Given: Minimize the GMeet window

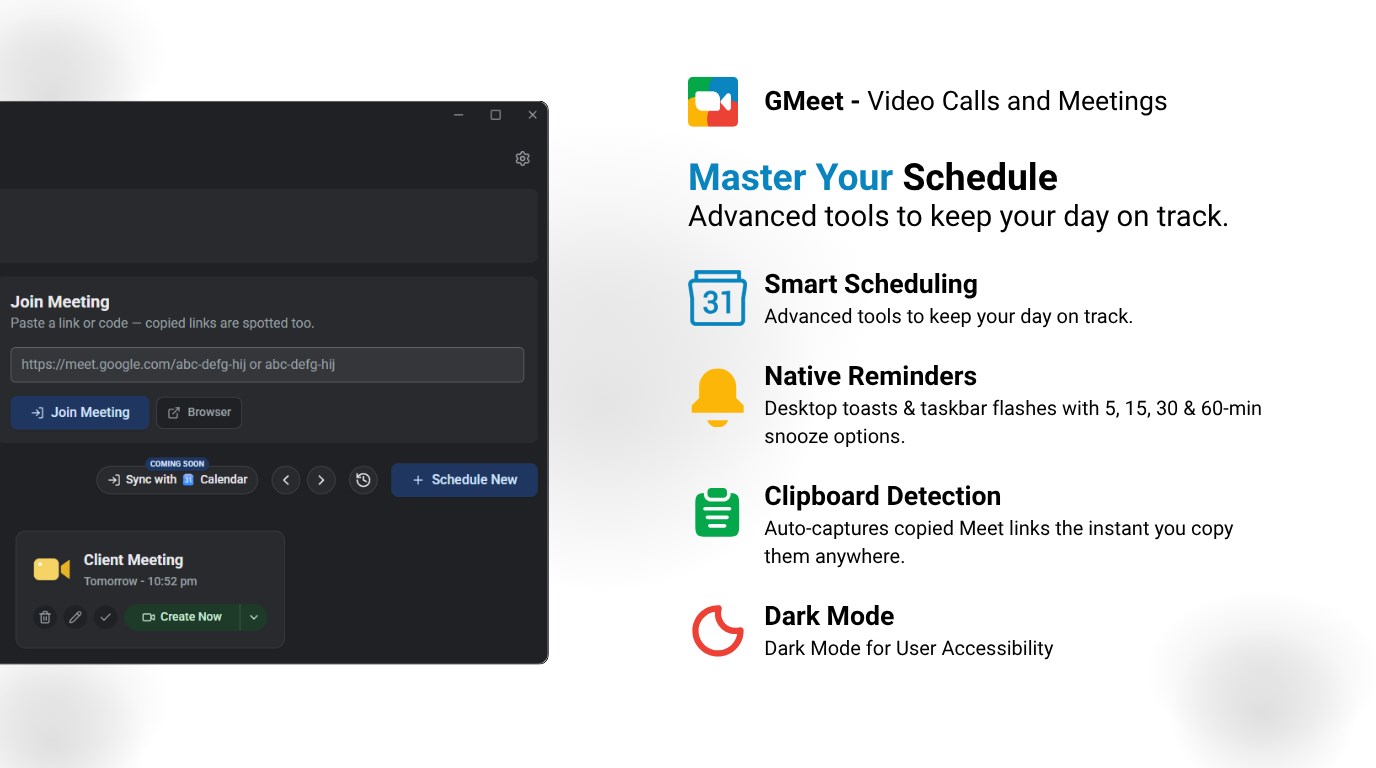Looking at the screenshot, I should [x=458, y=115].
